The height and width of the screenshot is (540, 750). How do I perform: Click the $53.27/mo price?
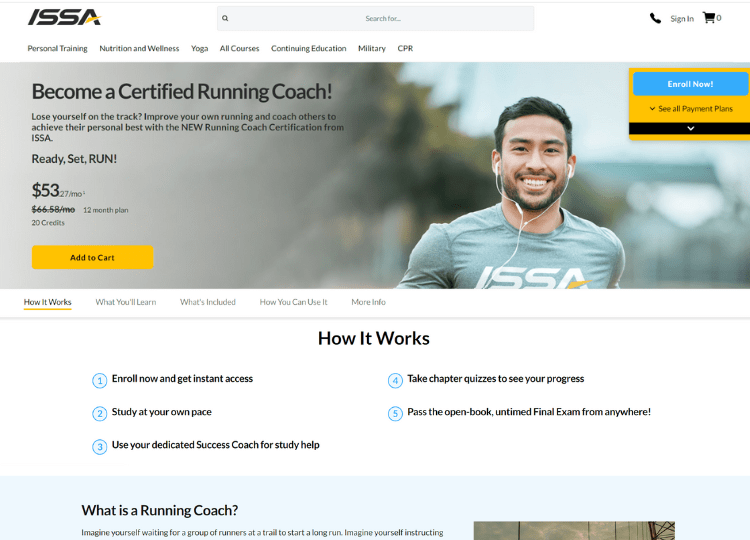(x=58, y=191)
